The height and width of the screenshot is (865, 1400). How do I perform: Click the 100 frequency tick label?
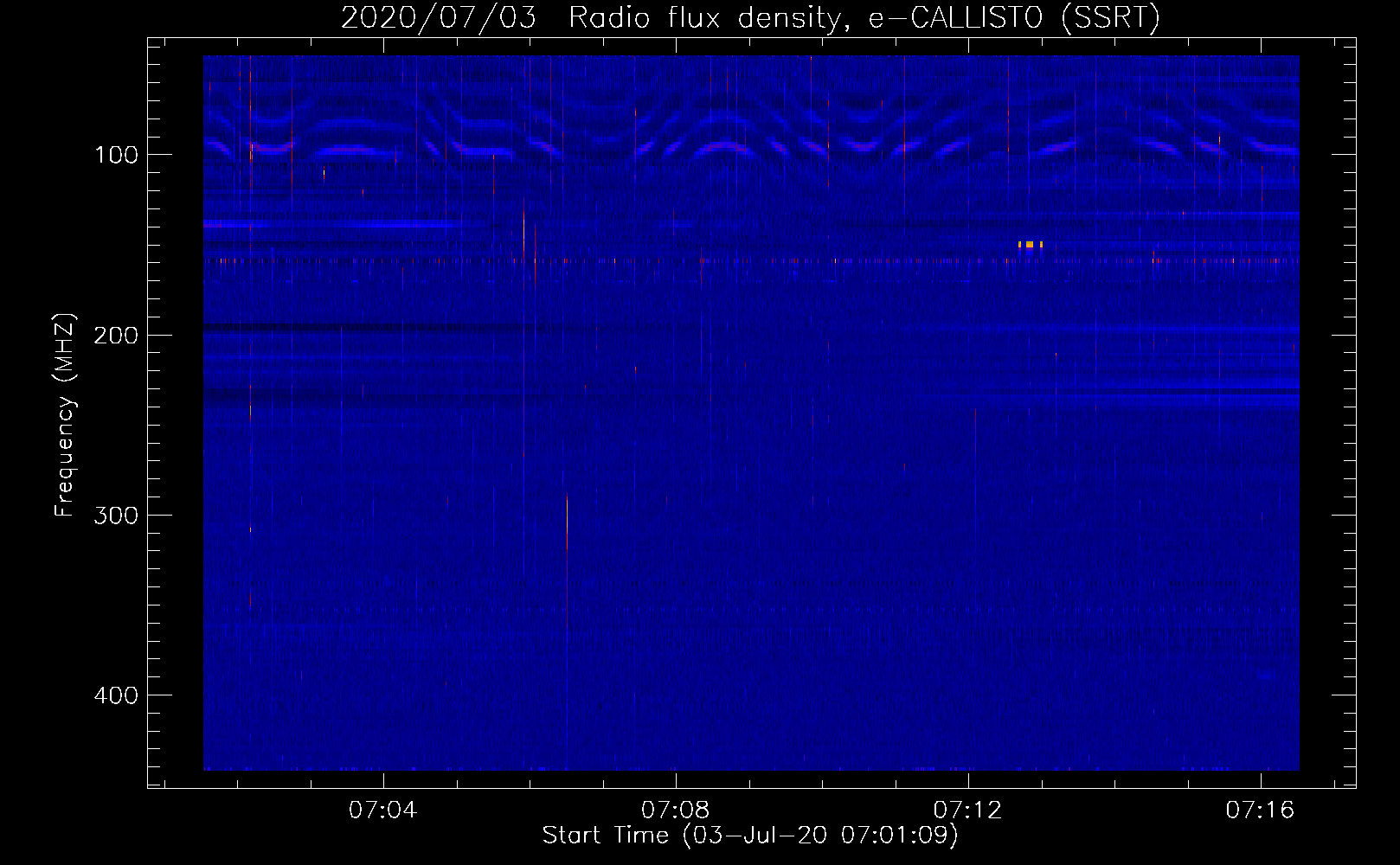117,155
